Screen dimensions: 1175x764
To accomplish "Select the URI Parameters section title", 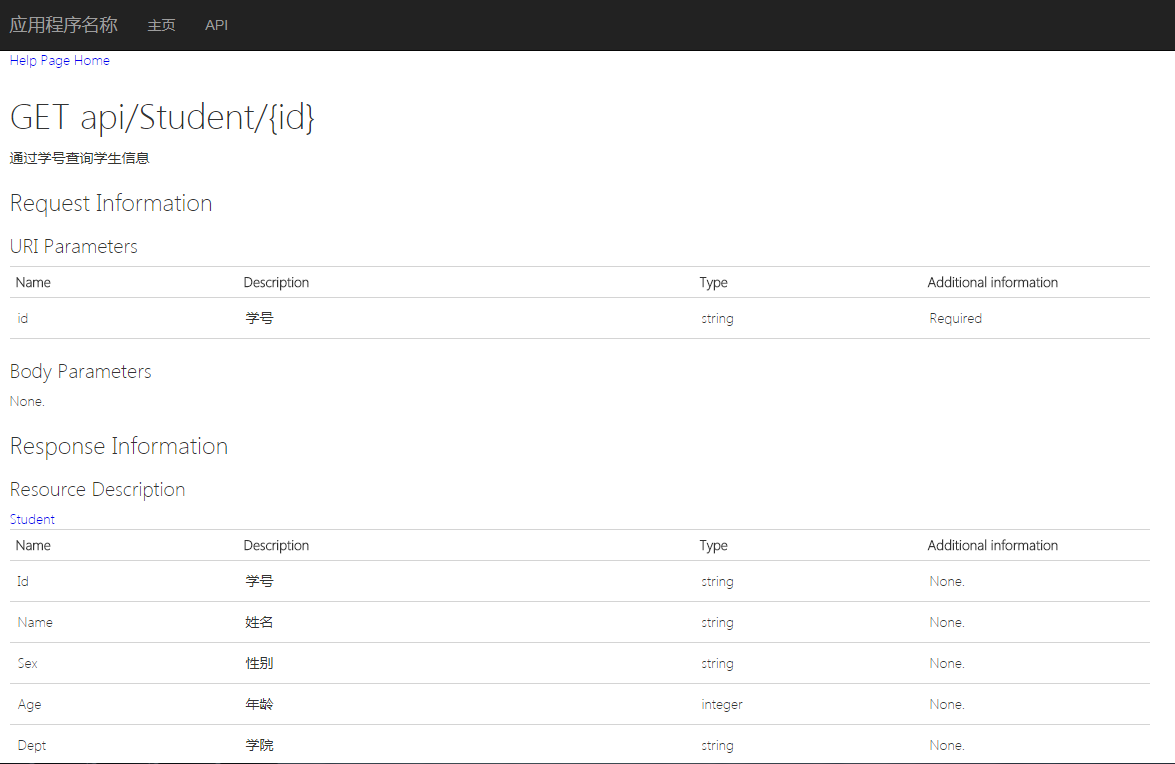I will (74, 246).
